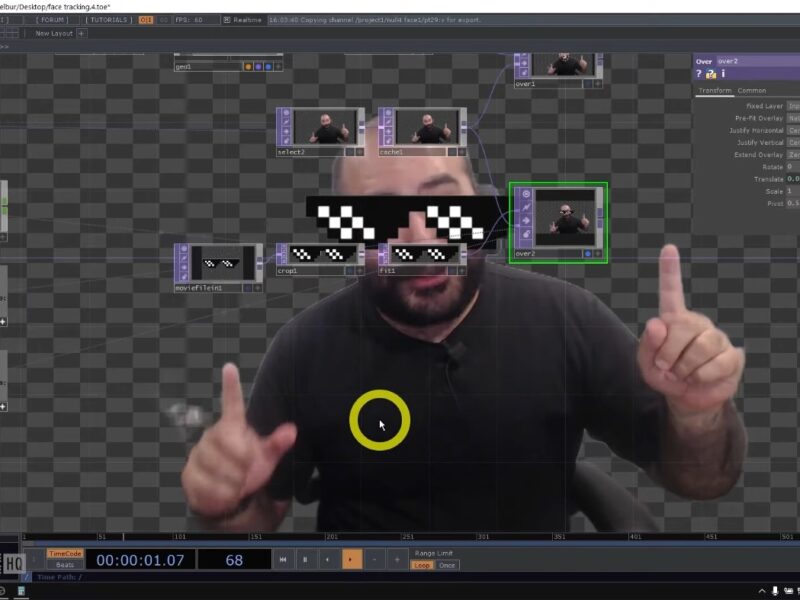
Task: Toggle the display flag on over1 node
Action: click(587, 84)
